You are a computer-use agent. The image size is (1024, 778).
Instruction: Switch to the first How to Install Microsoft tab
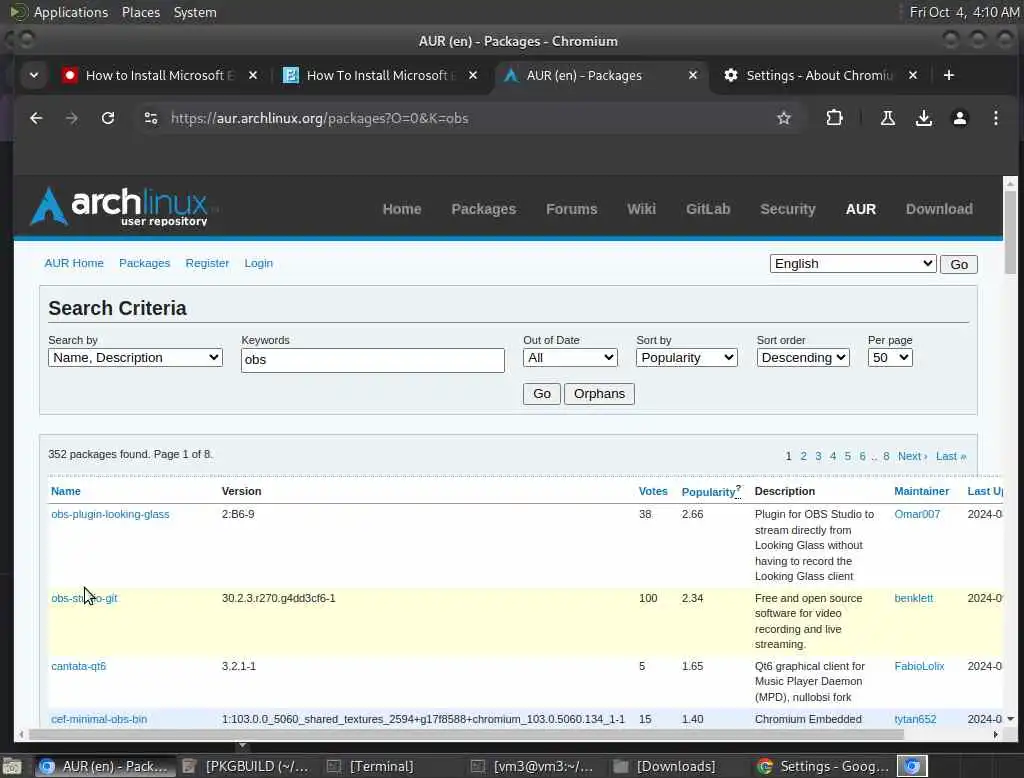pos(160,75)
